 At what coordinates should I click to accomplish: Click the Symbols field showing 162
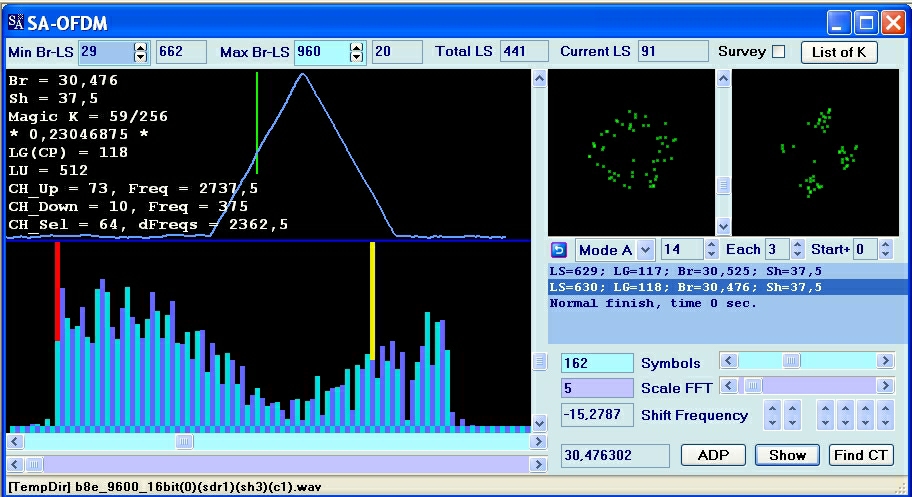coord(597,363)
